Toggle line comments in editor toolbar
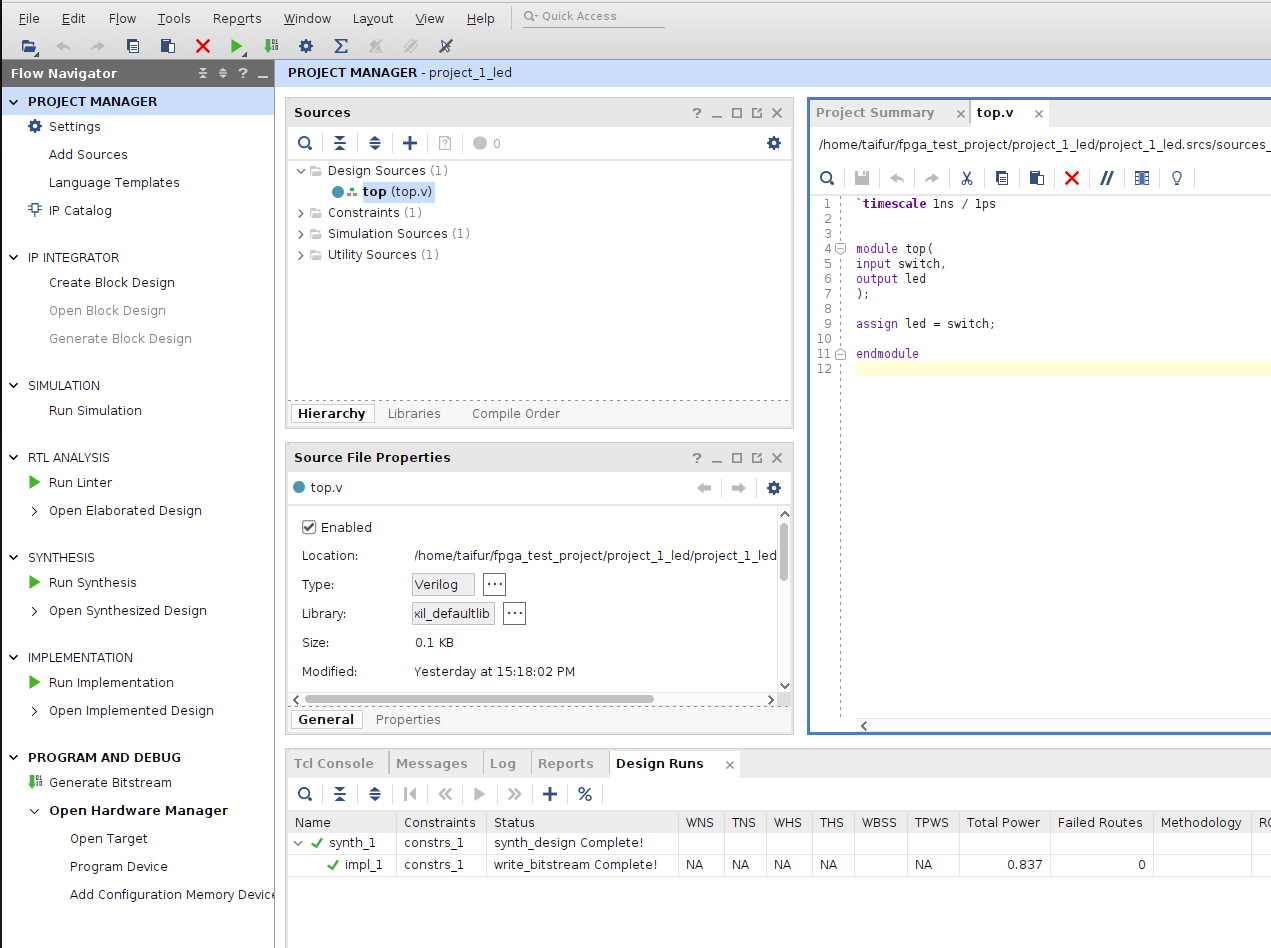This screenshot has height=948, width=1271. point(1107,178)
